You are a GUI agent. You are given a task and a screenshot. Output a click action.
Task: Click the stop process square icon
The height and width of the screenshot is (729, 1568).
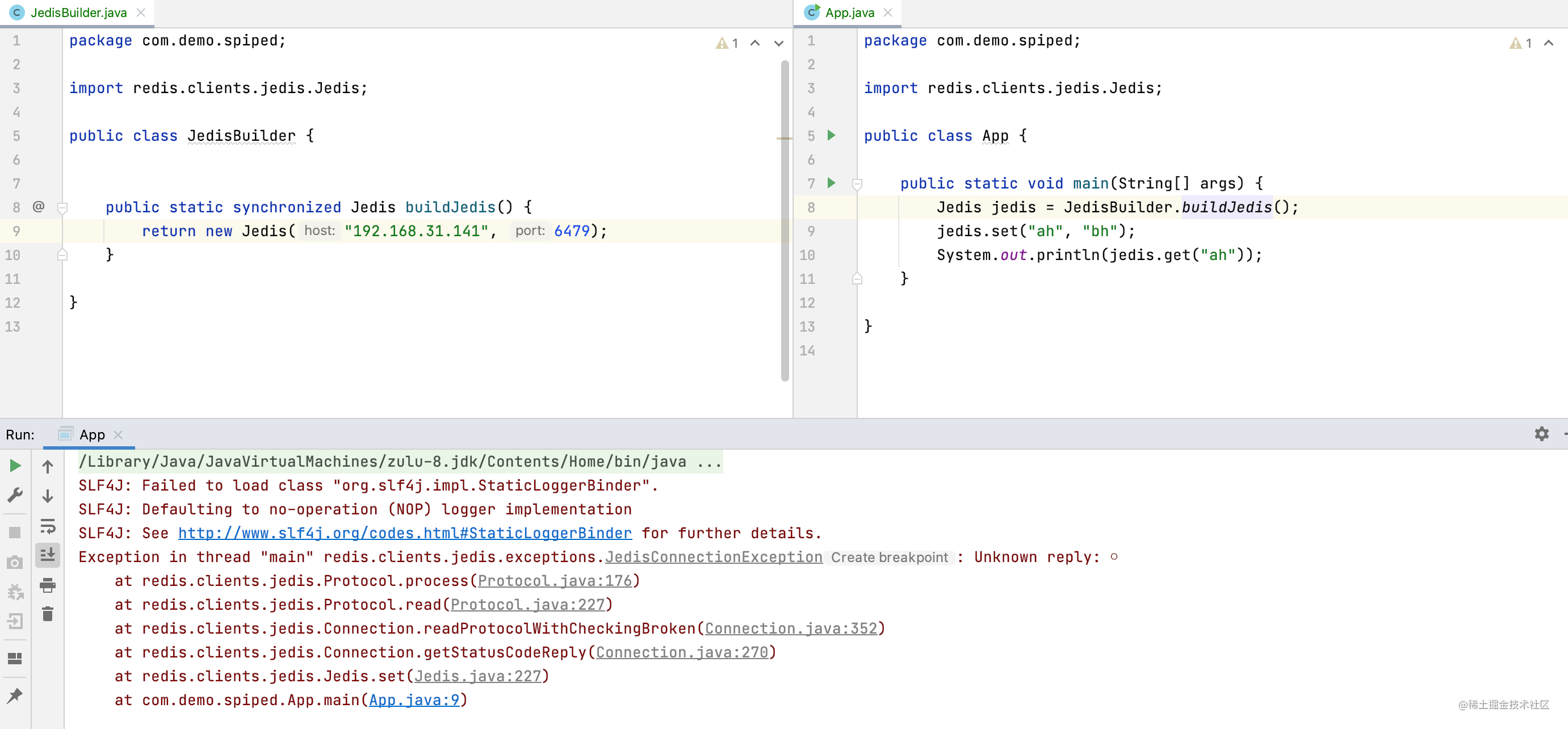[x=15, y=533]
